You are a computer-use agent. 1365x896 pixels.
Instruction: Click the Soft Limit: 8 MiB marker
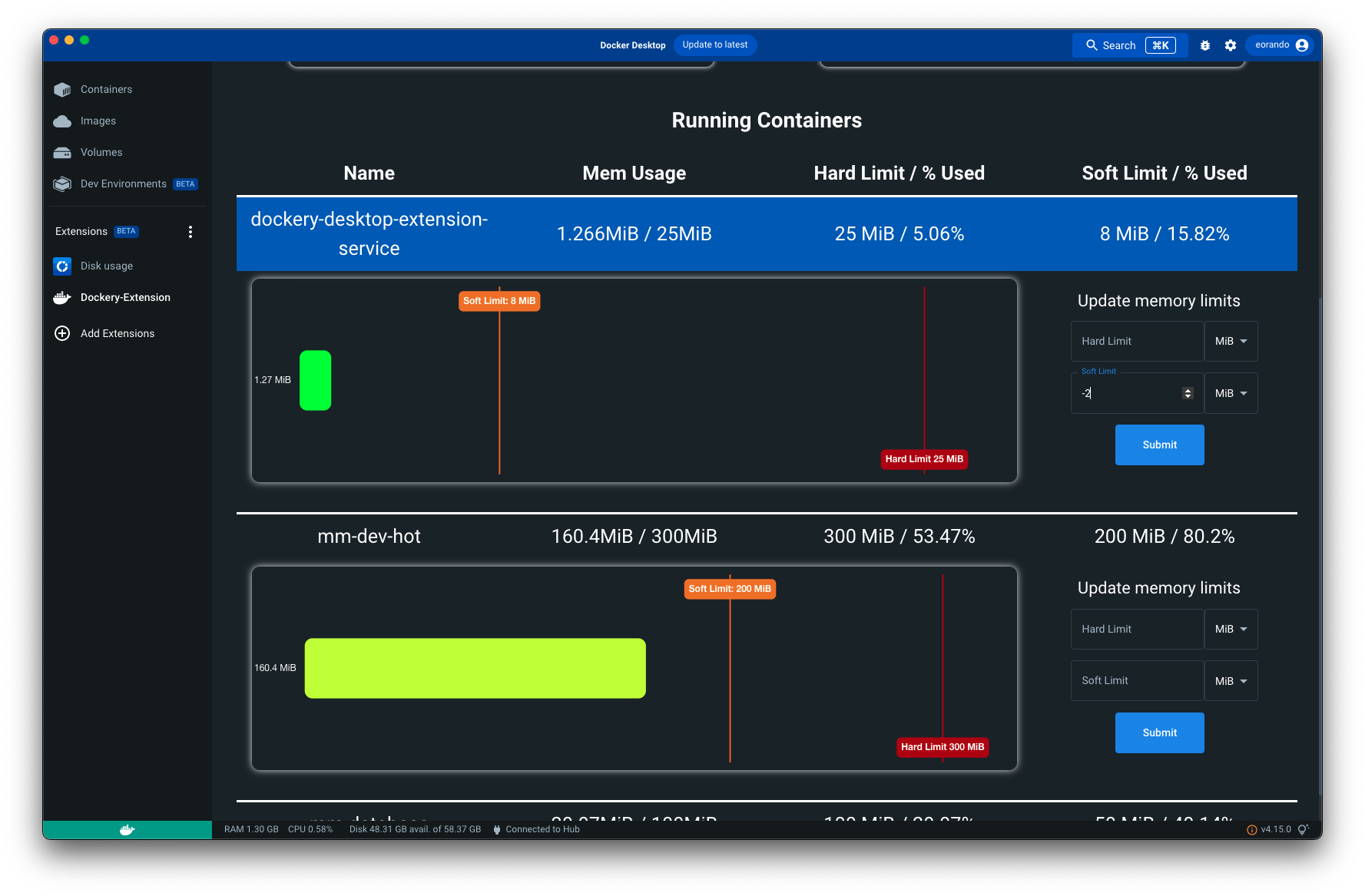[x=499, y=302]
